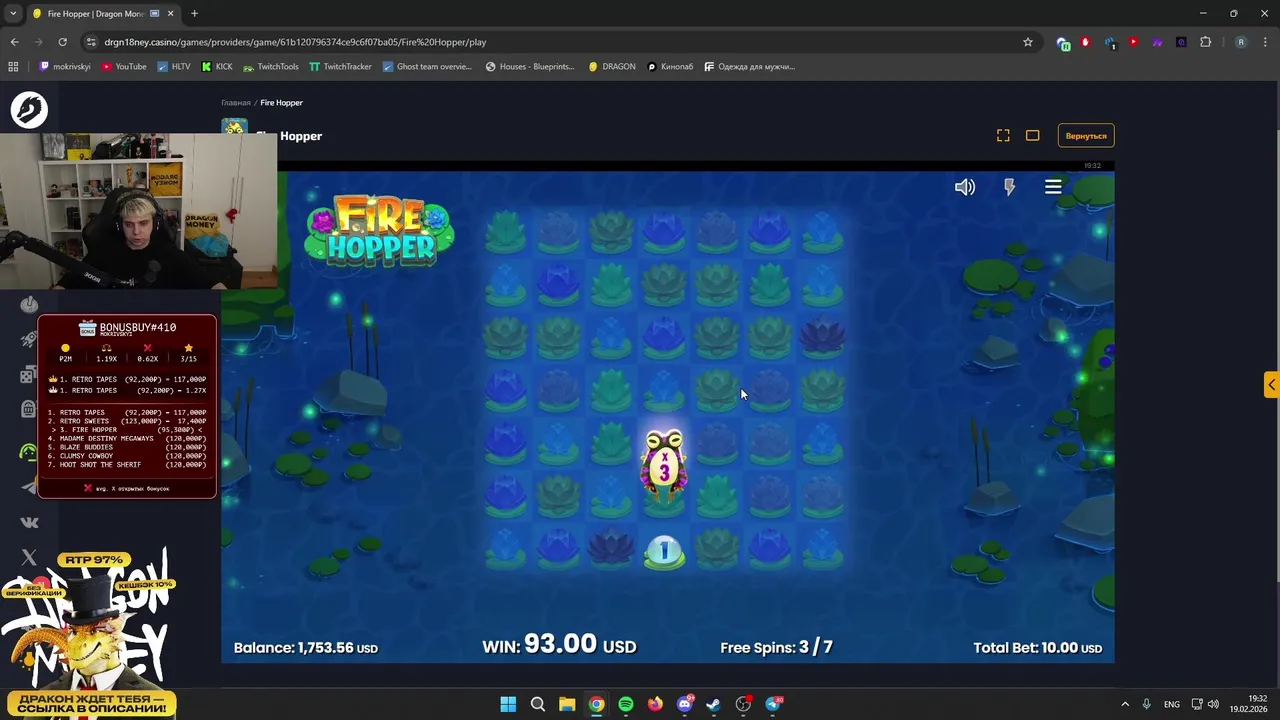Click the joystick sidebar icon
The image size is (1280, 720).
[29, 304]
